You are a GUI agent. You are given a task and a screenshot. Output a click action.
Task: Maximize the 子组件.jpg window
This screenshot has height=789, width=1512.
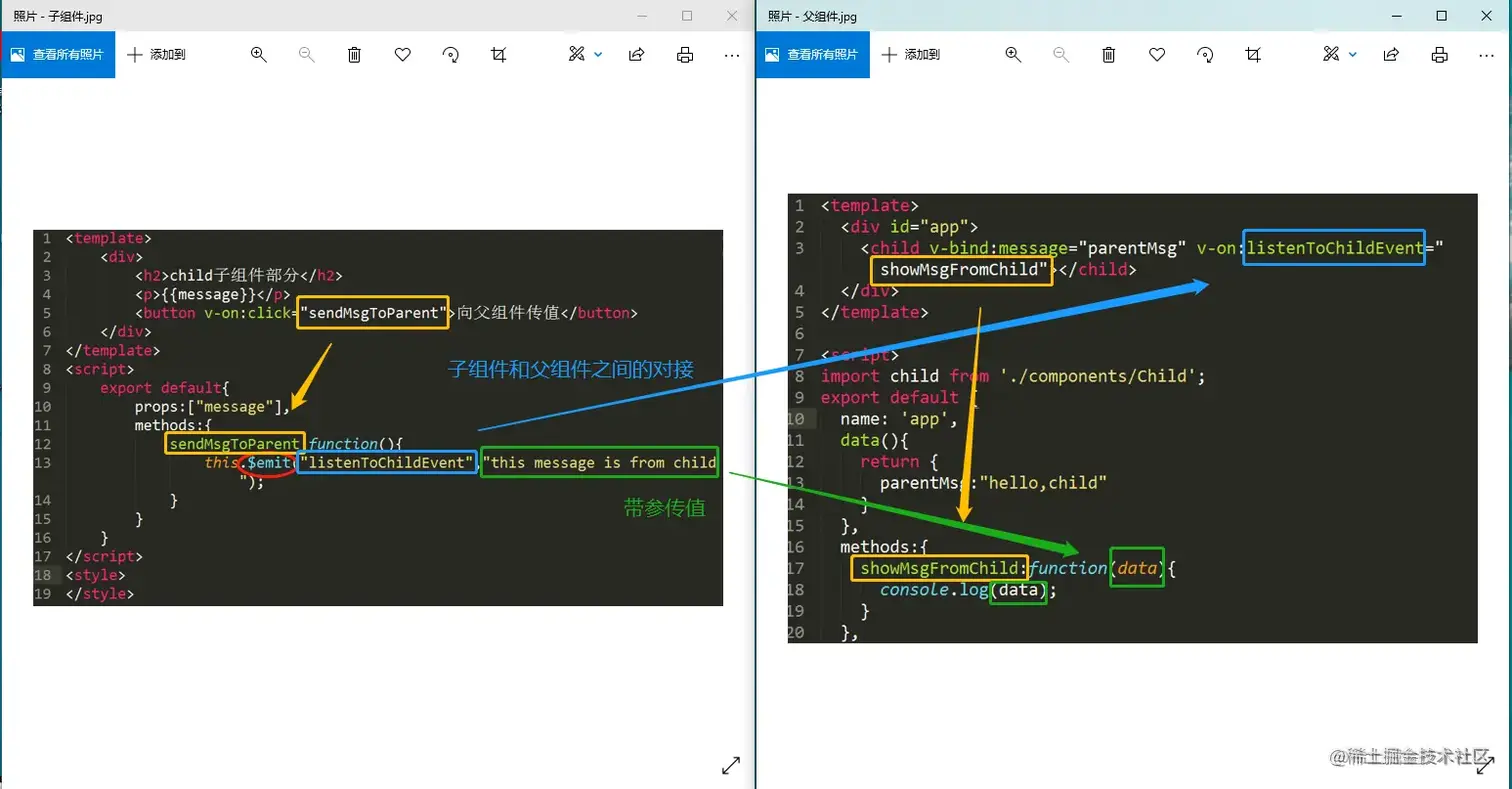point(687,16)
